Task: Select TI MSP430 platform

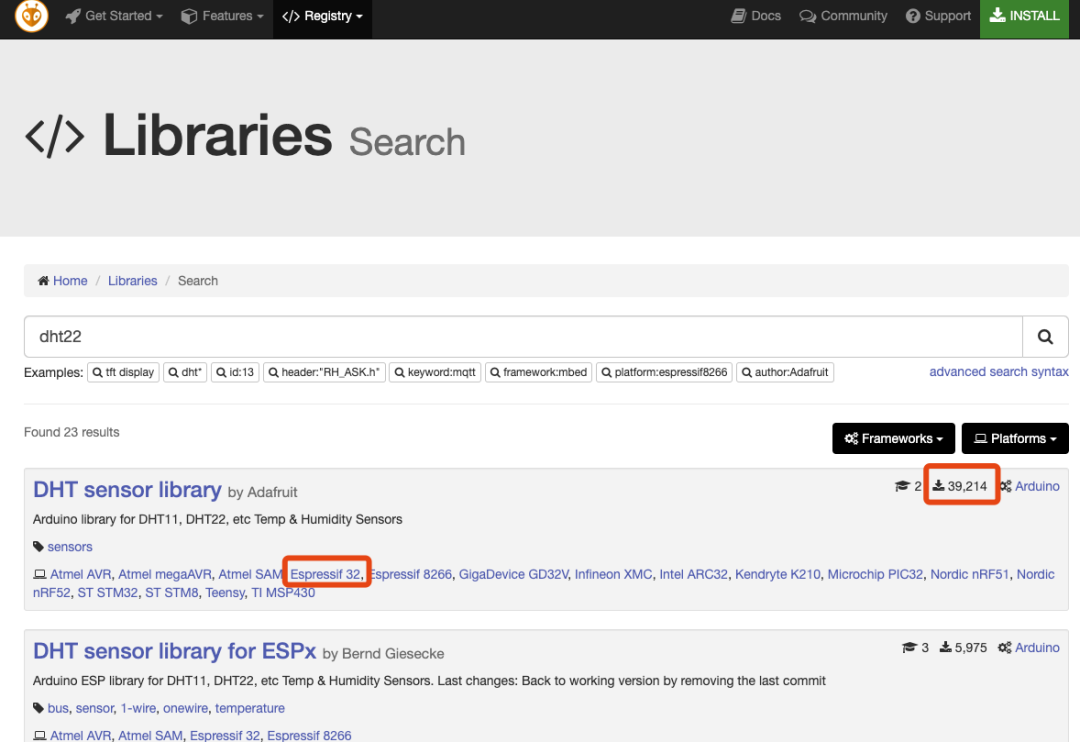Action: 283,593
